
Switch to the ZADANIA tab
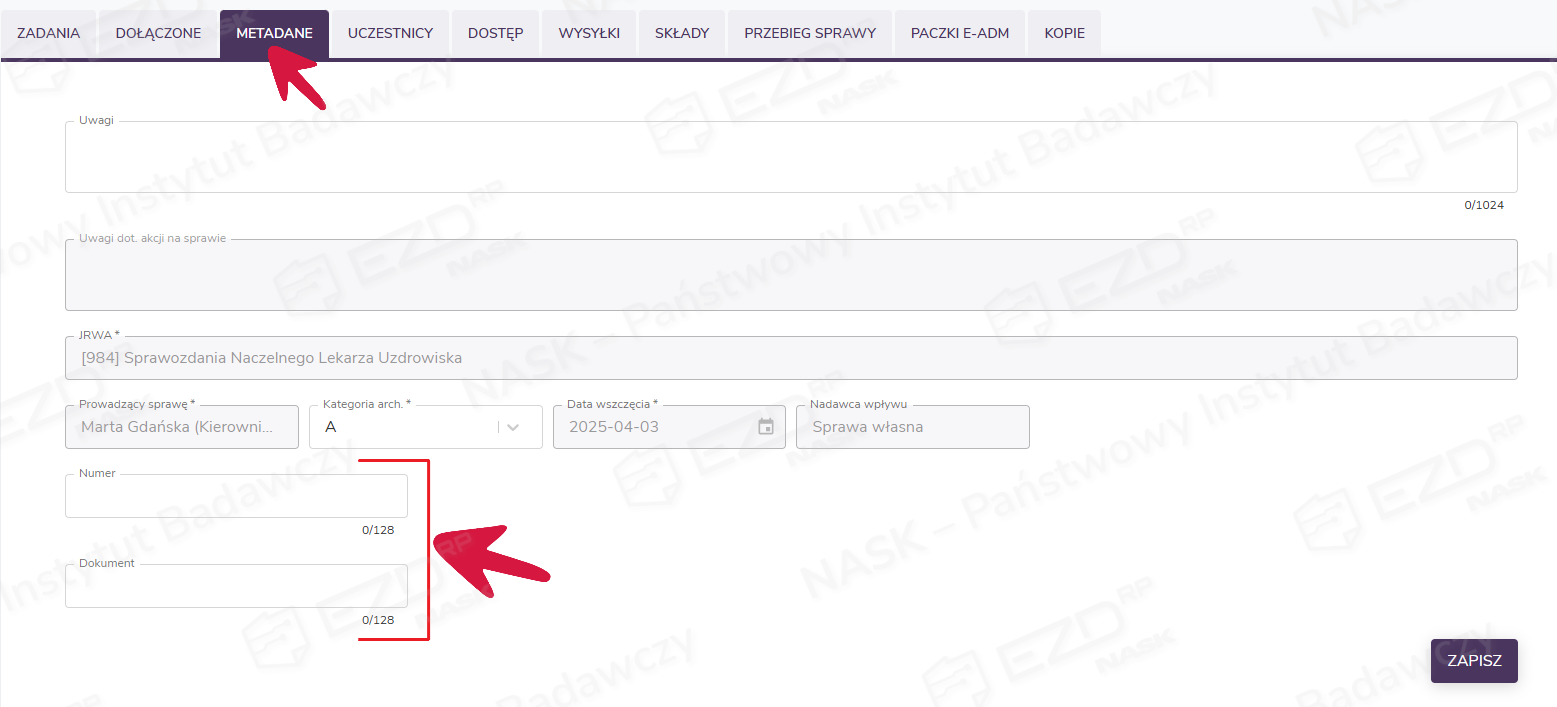[48, 34]
